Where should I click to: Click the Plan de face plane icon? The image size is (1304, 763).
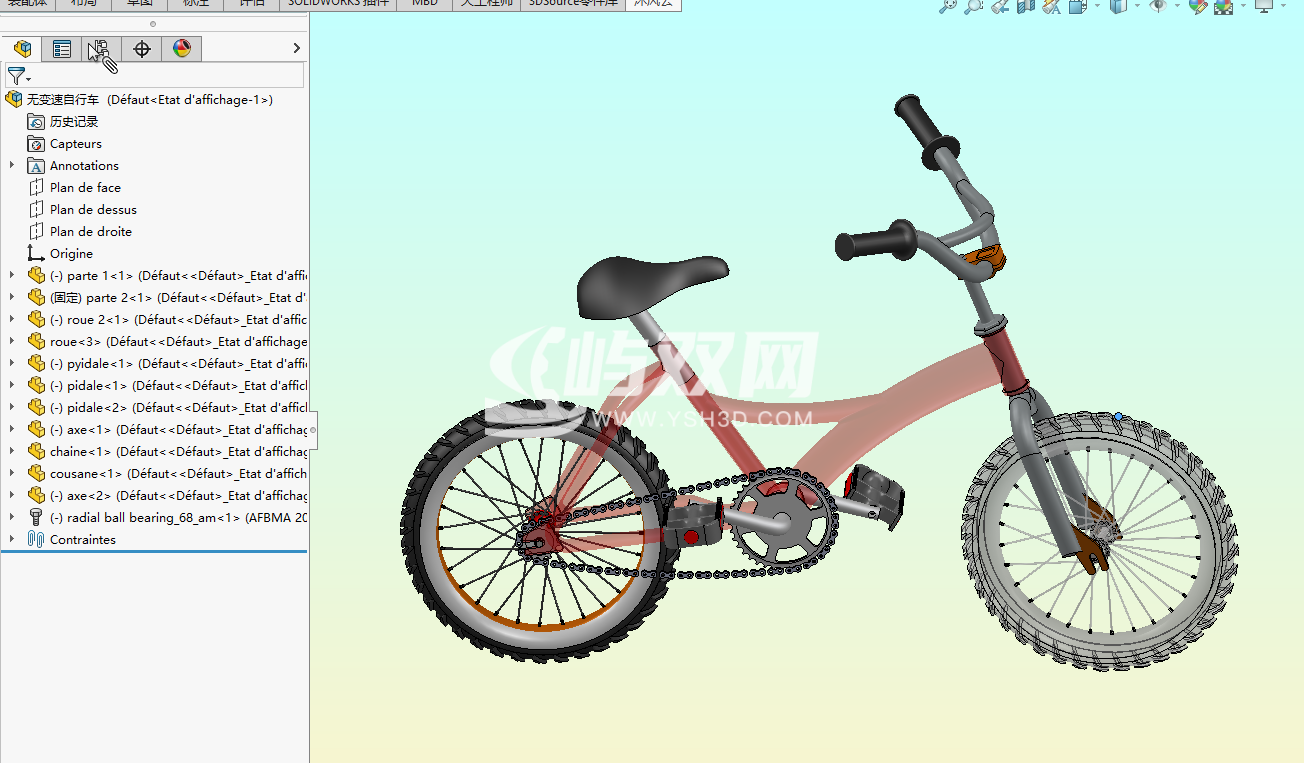(x=36, y=187)
